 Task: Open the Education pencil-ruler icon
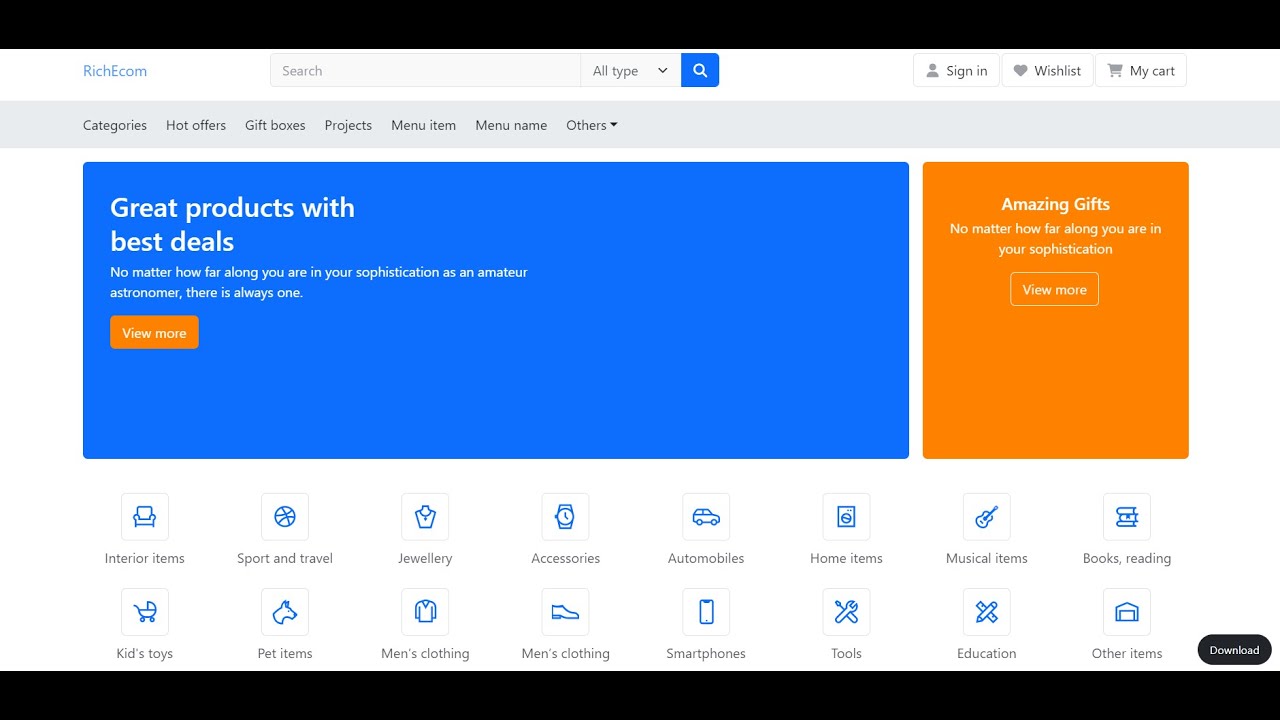987,612
